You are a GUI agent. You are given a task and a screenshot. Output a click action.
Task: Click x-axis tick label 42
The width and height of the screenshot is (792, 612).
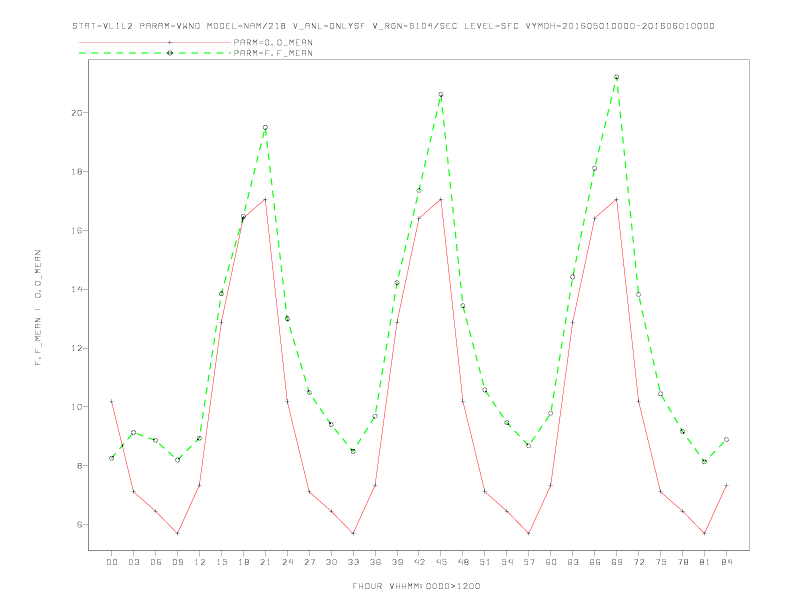click(419, 562)
